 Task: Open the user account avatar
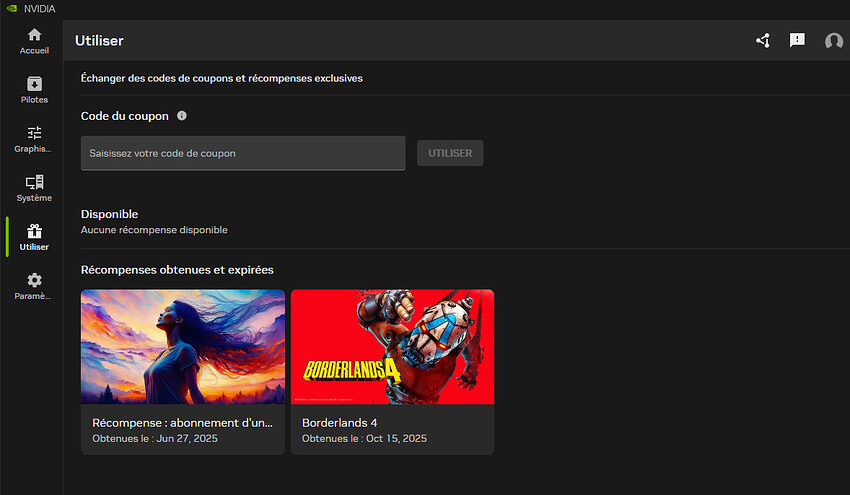tap(833, 41)
